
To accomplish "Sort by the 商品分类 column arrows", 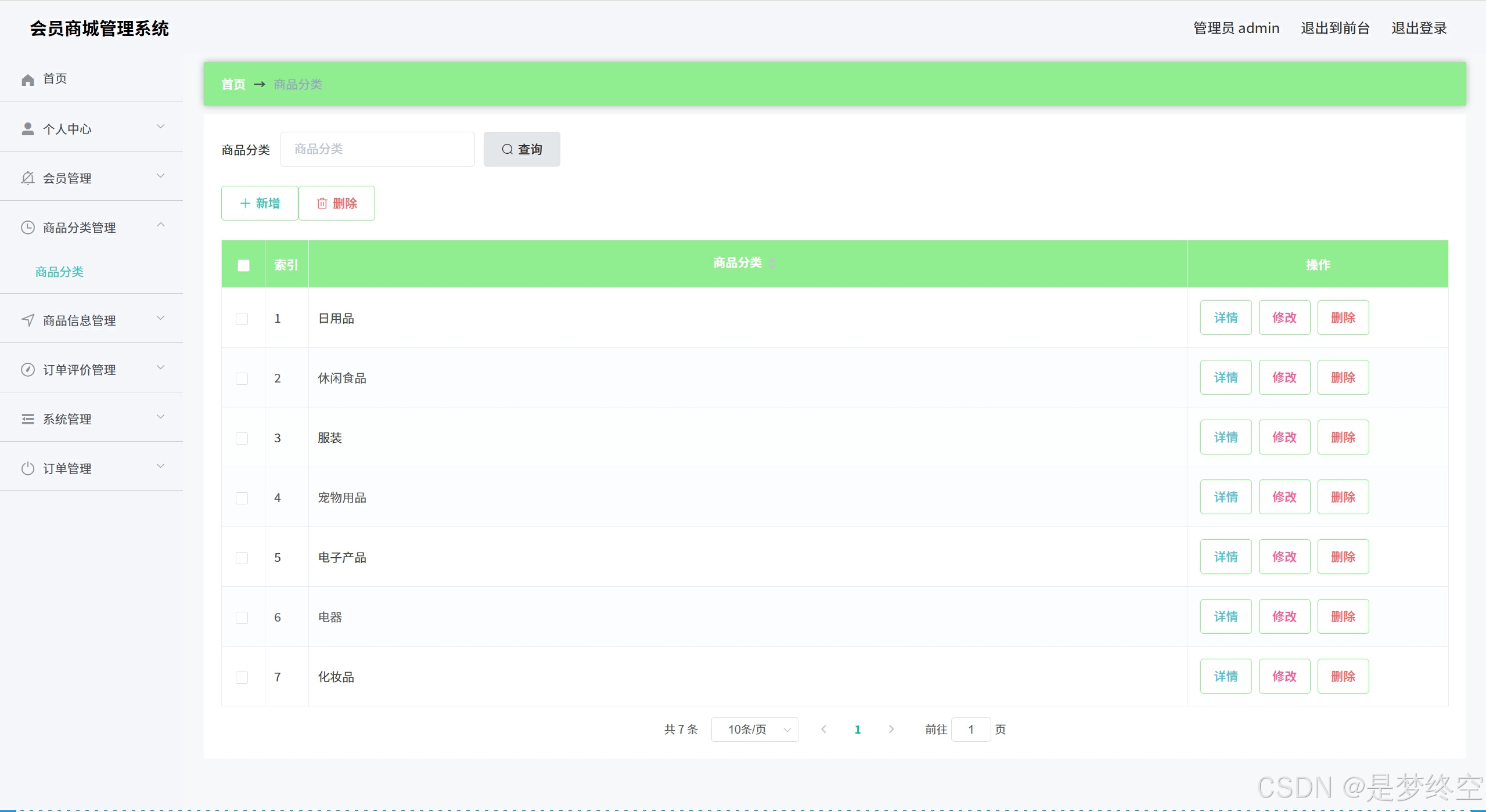I will click(x=772, y=264).
